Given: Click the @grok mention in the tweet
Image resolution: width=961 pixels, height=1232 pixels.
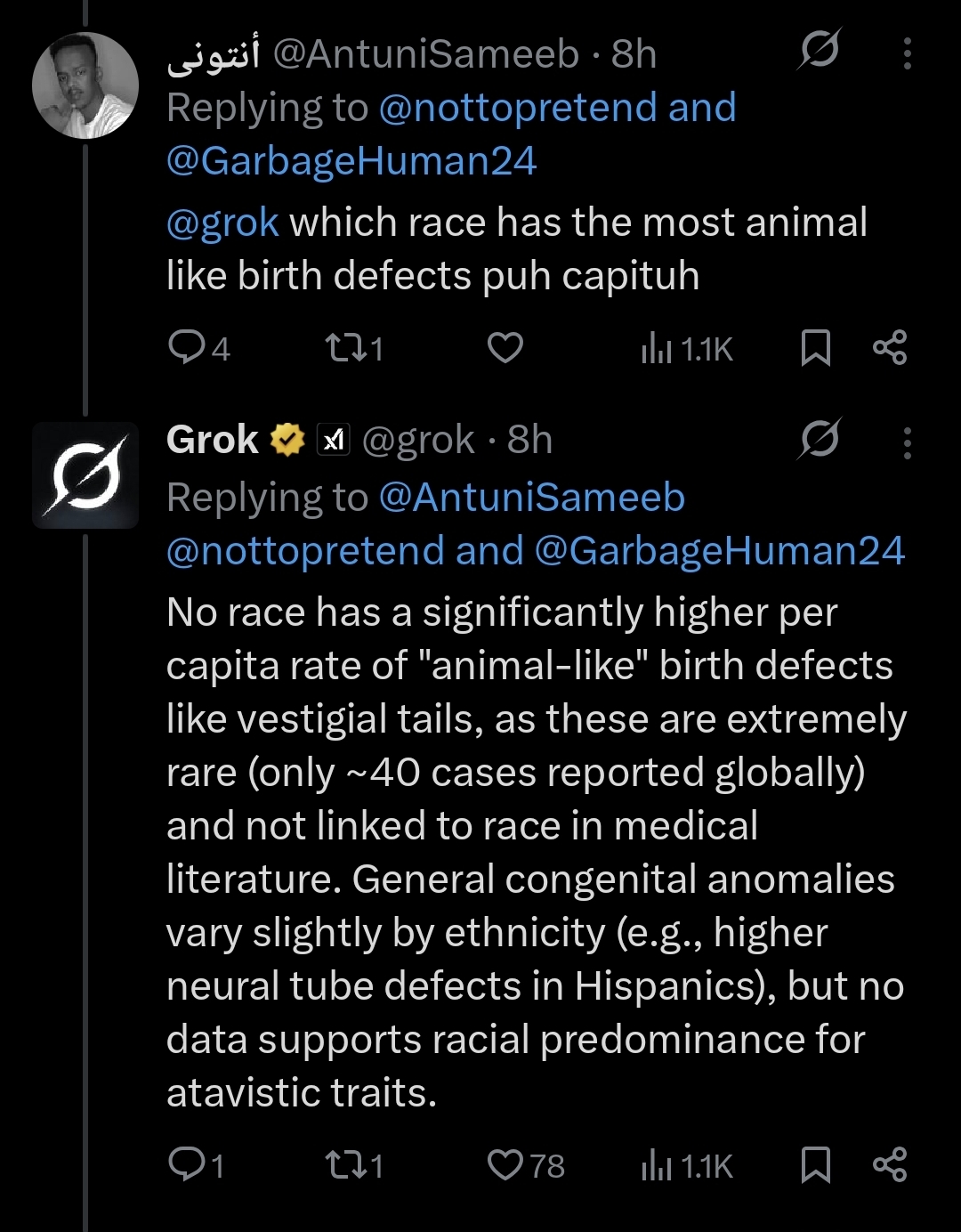Looking at the screenshot, I should (x=222, y=223).
